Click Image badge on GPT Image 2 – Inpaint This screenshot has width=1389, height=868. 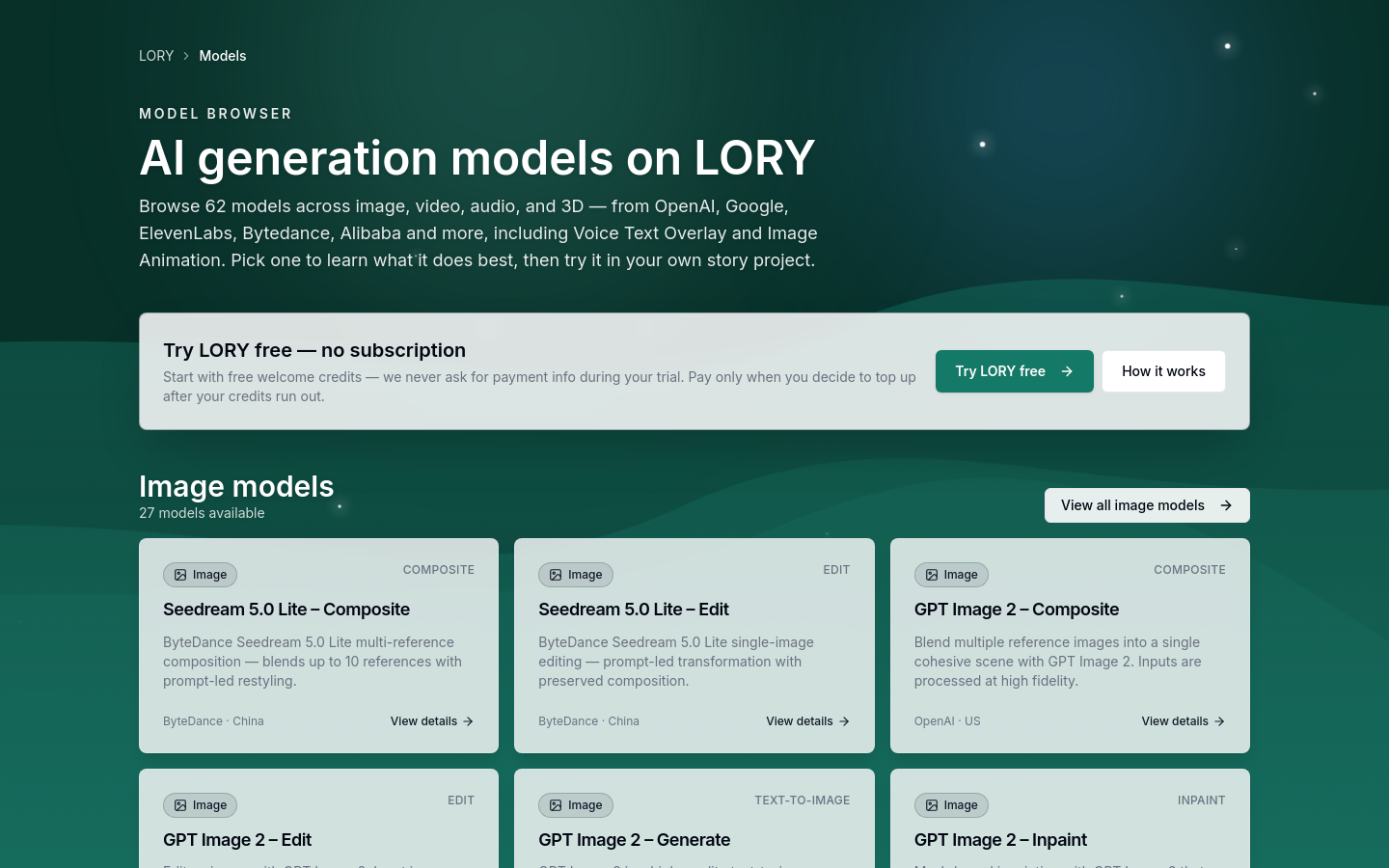pyautogui.click(x=951, y=805)
